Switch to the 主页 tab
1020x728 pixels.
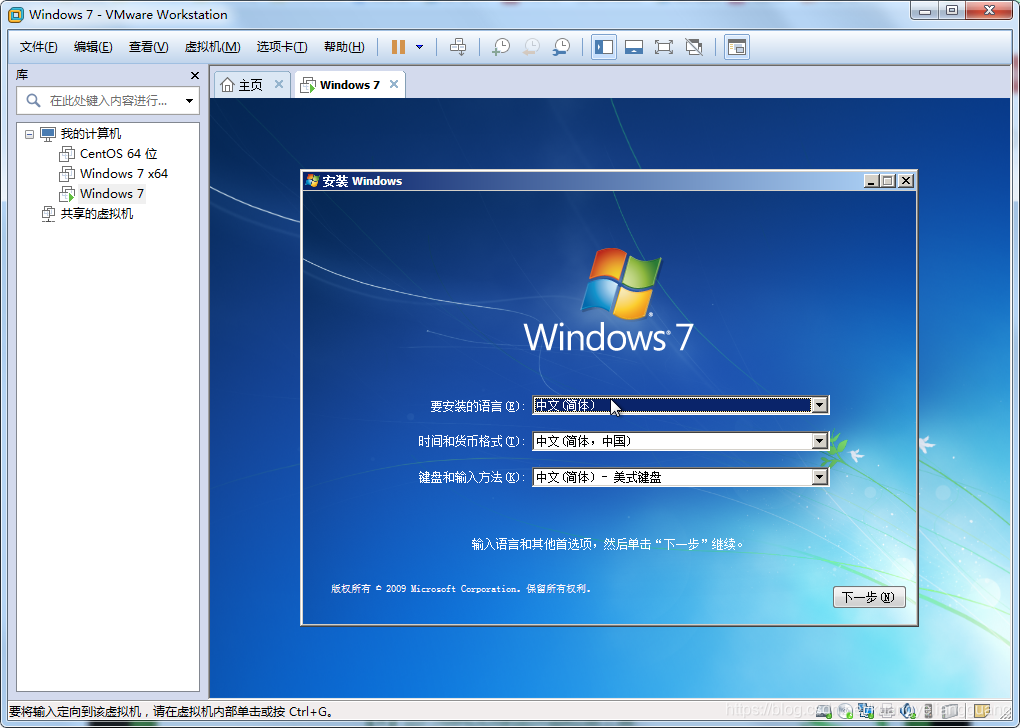click(x=250, y=85)
